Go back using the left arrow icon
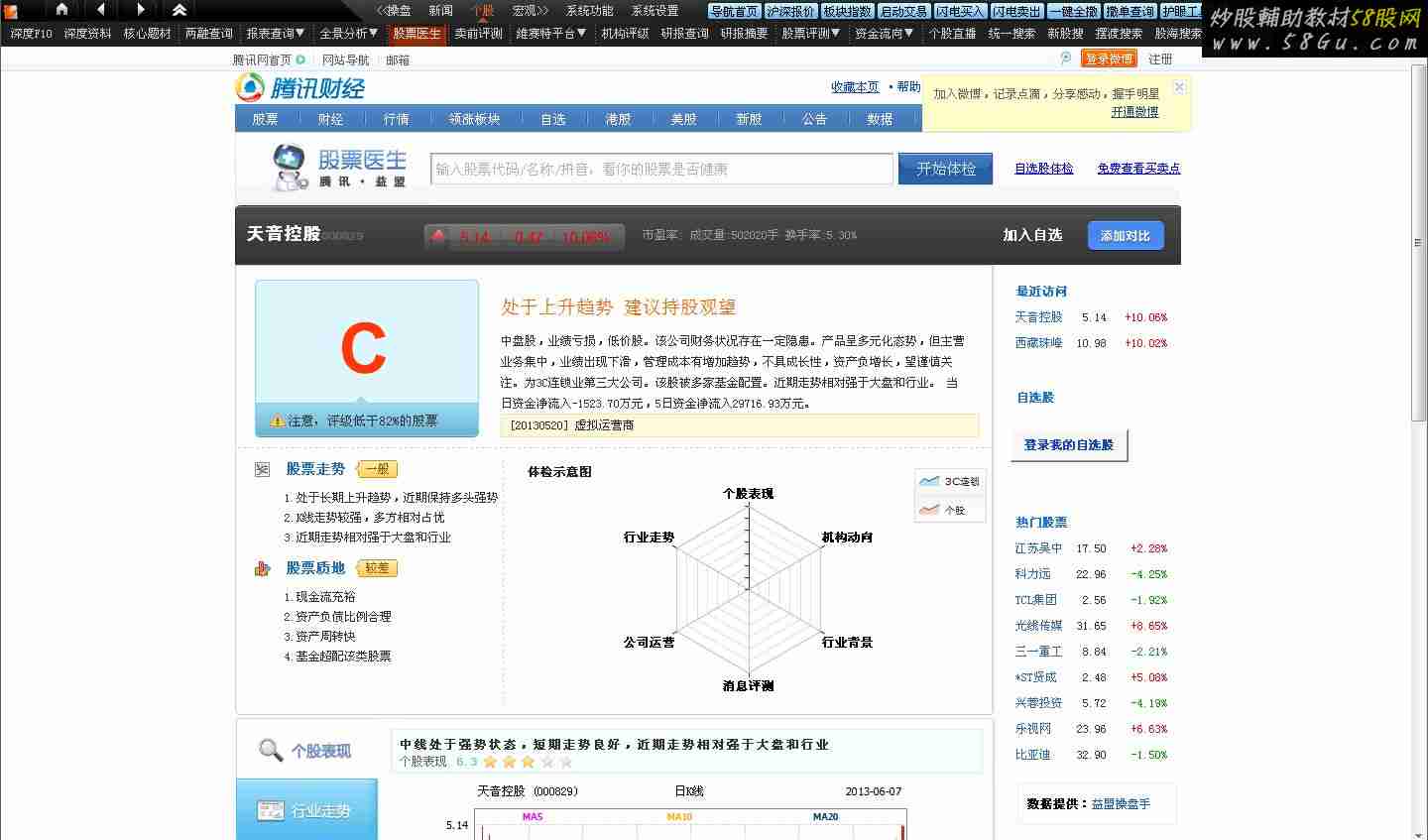This screenshot has height=840, width=1428. coord(100,9)
